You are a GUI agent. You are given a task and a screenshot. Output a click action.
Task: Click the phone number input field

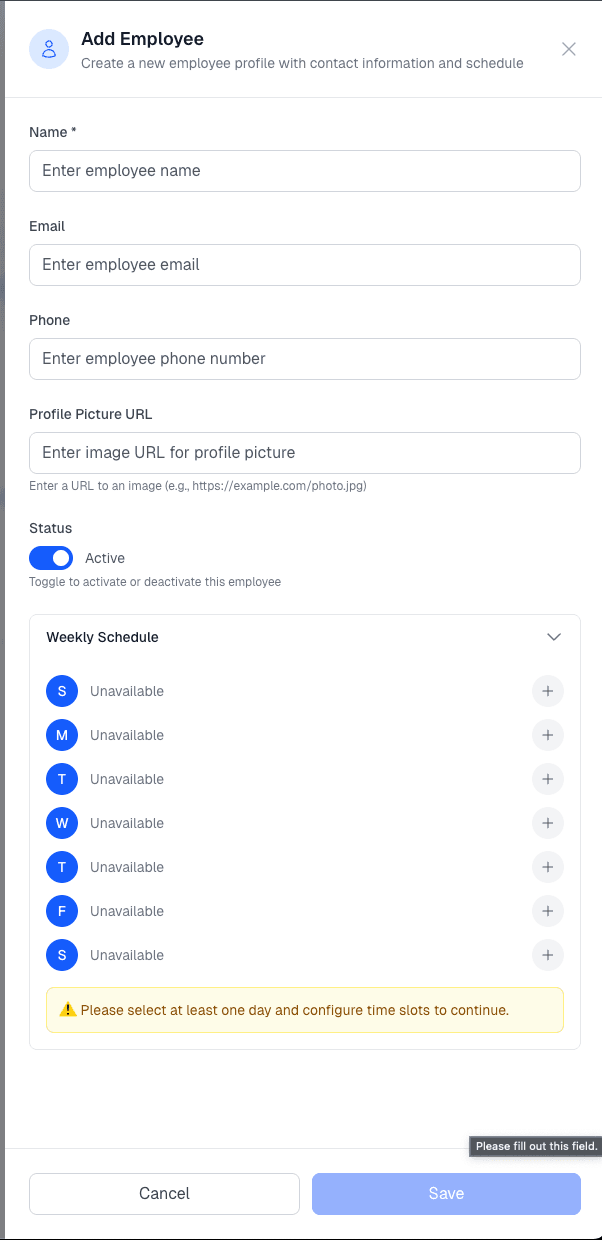[305, 359]
